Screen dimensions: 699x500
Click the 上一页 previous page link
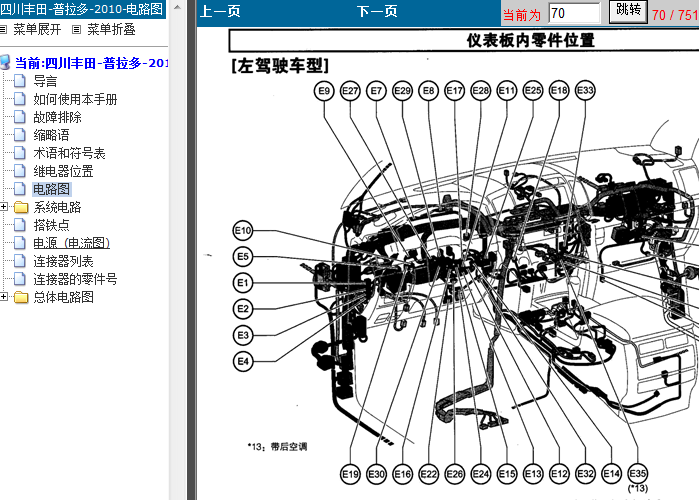click(x=220, y=11)
